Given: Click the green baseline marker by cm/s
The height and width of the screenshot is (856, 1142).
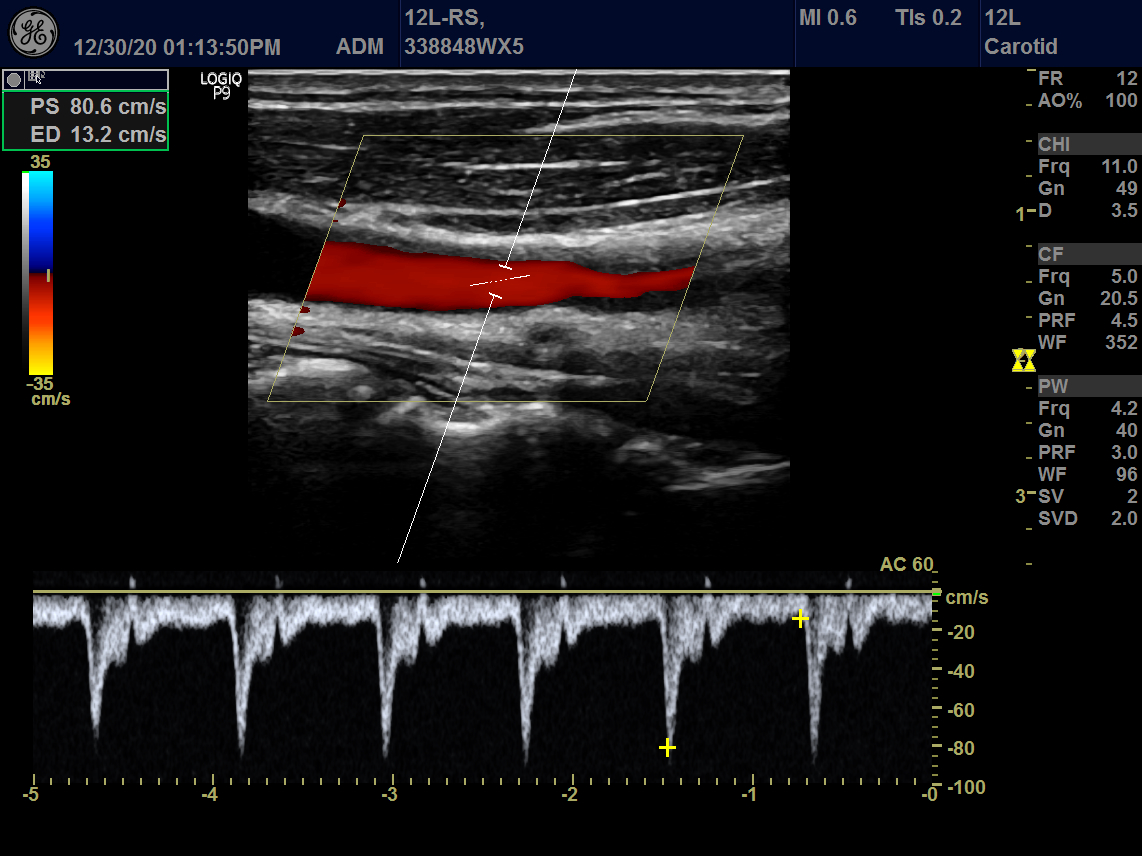Looking at the screenshot, I should [936, 593].
